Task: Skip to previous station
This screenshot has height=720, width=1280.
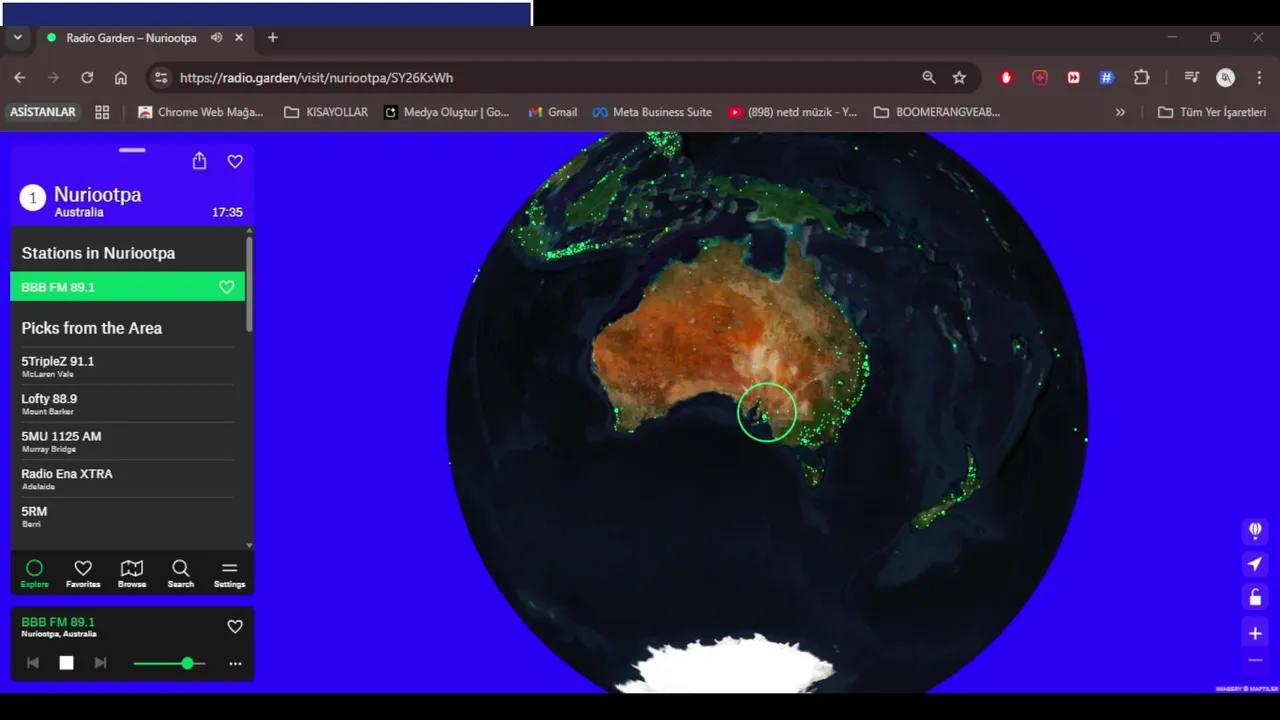Action: pyautogui.click(x=33, y=663)
